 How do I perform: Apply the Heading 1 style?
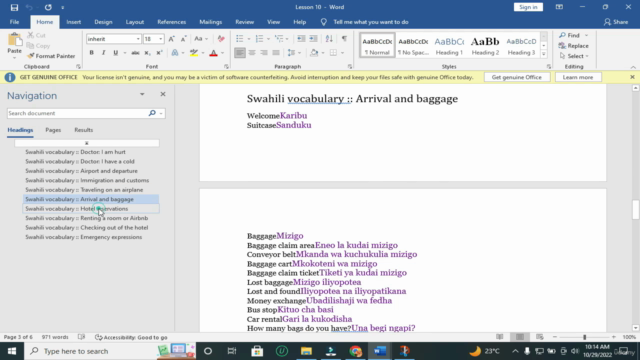449,45
